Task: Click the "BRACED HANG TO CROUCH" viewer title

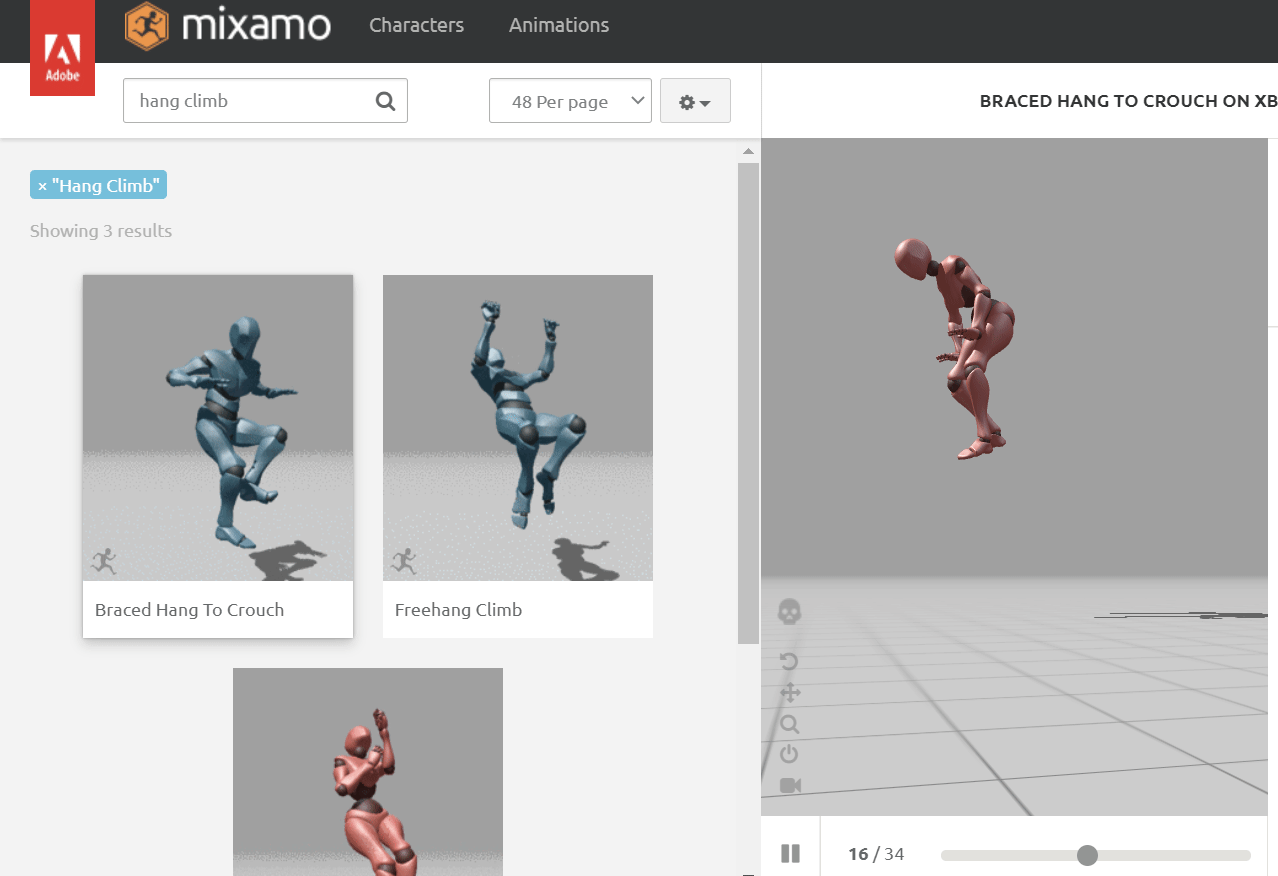Action: [1128, 101]
